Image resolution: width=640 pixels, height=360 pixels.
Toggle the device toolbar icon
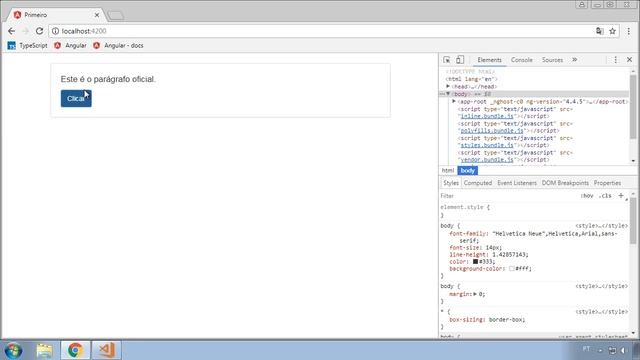click(x=460, y=60)
